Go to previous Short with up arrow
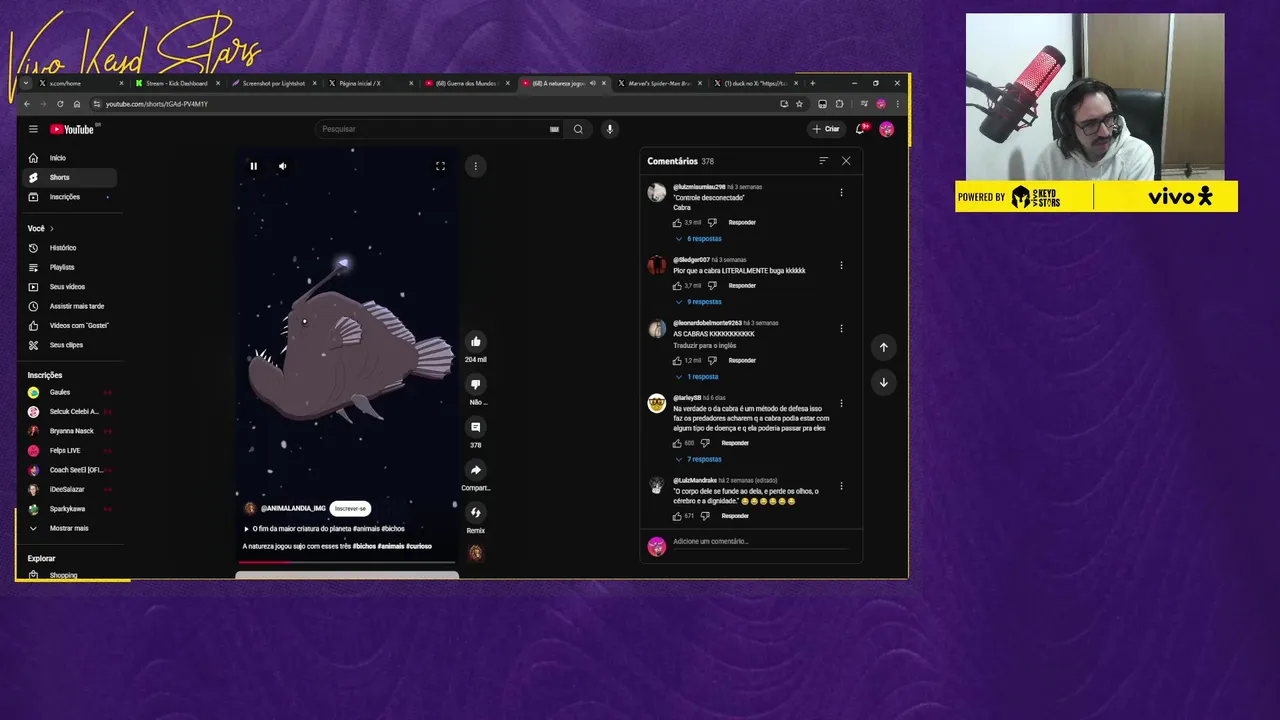1280x720 pixels. tap(883, 347)
